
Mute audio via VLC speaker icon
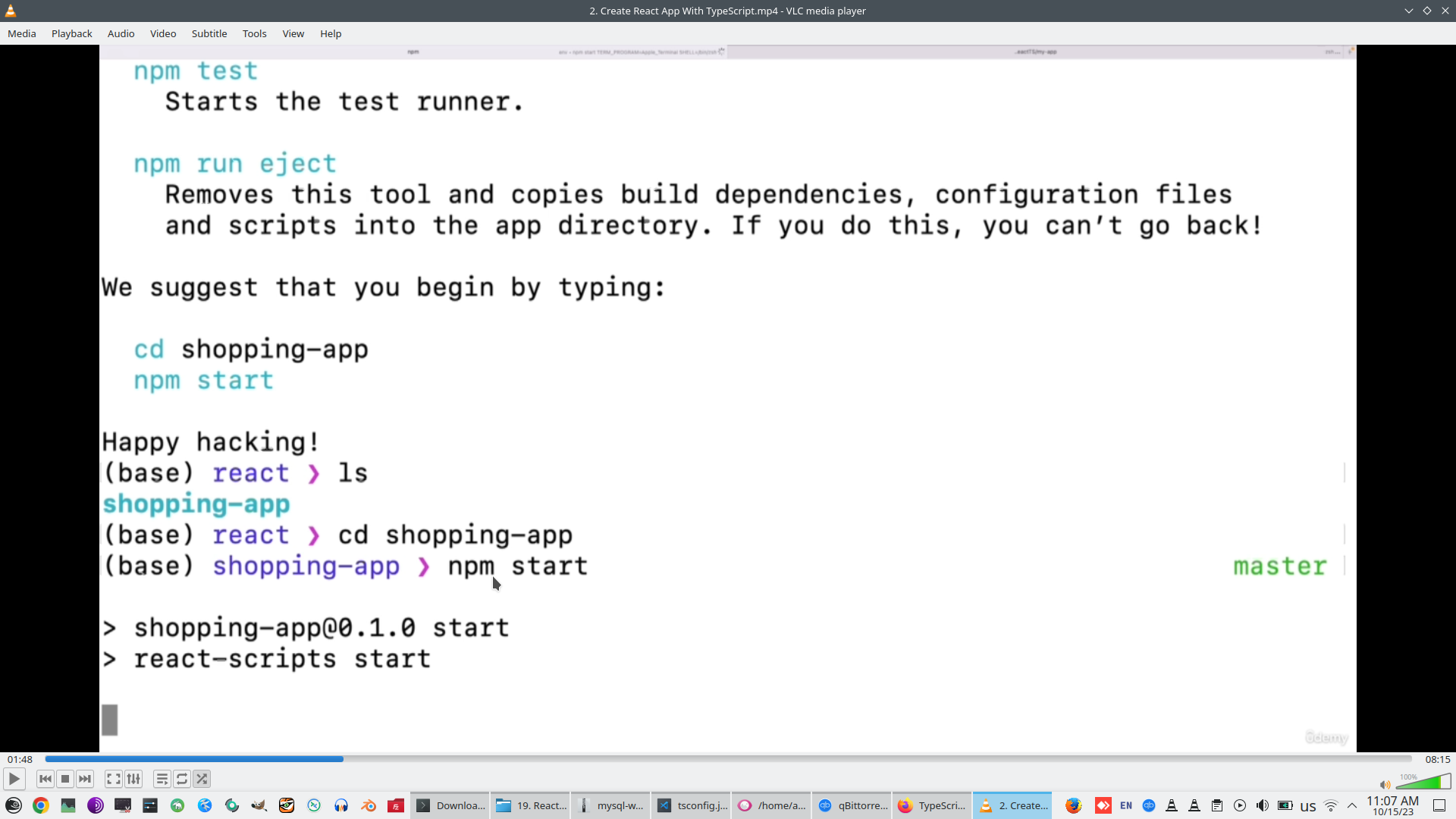click(1385, 785)
